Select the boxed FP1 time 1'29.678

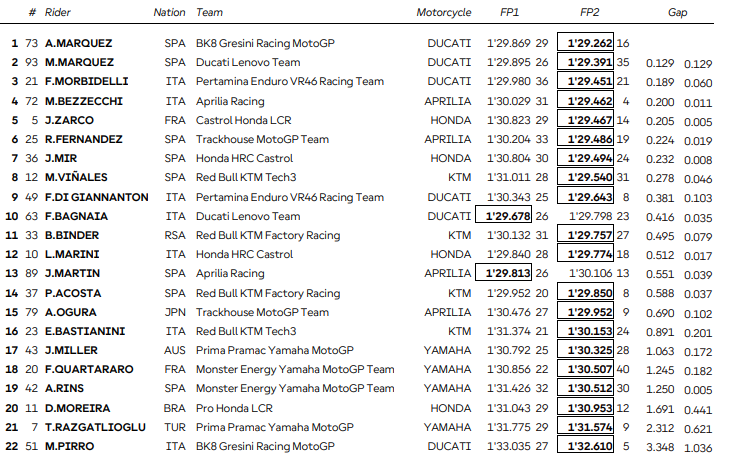click(507, 216)
